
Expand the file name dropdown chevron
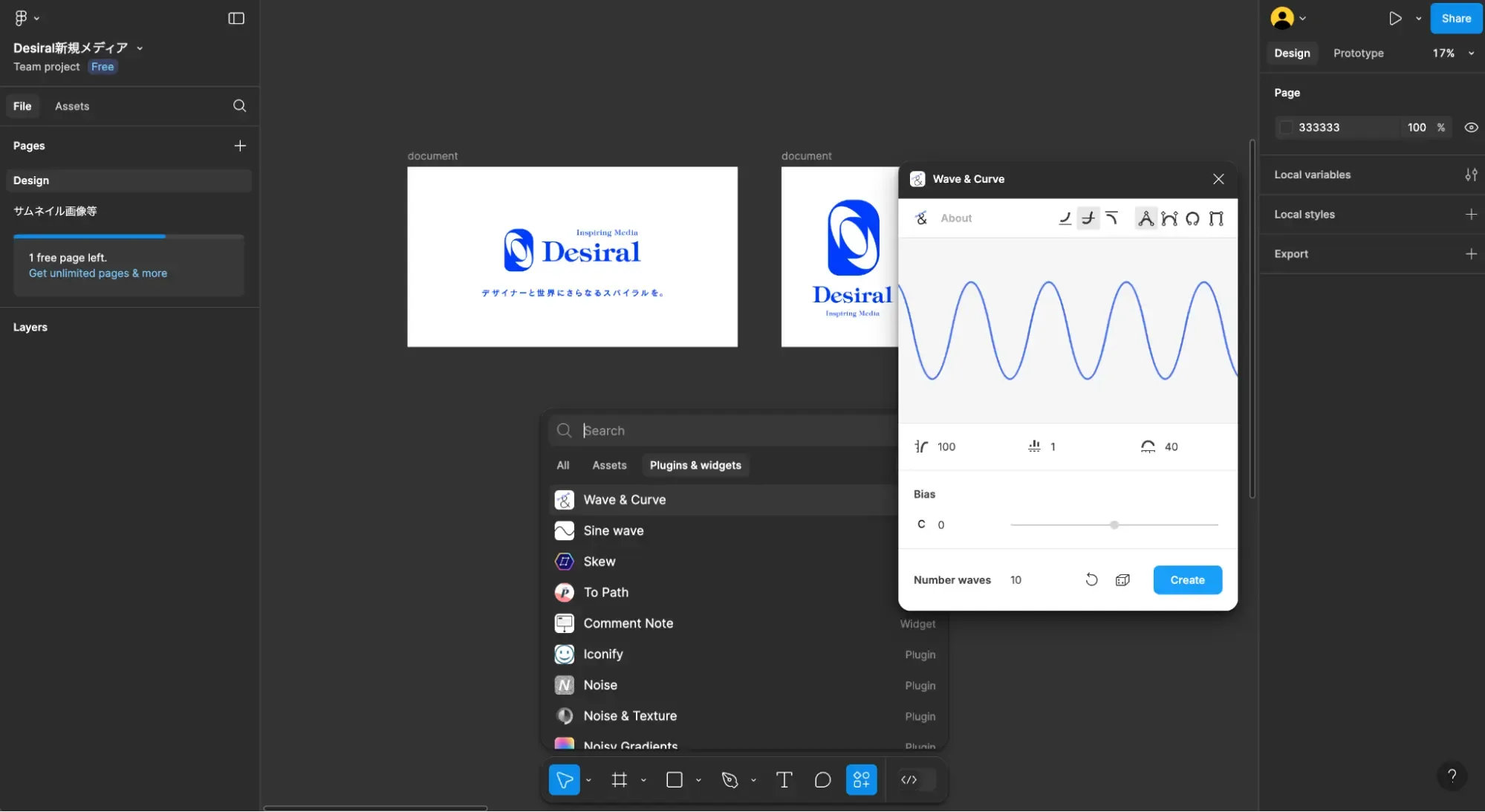(140, 48)
